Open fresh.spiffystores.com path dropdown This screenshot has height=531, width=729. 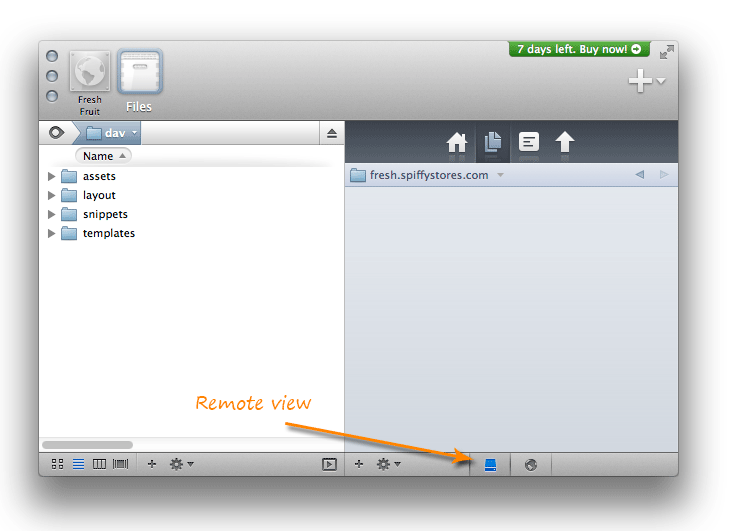point(500,175)
